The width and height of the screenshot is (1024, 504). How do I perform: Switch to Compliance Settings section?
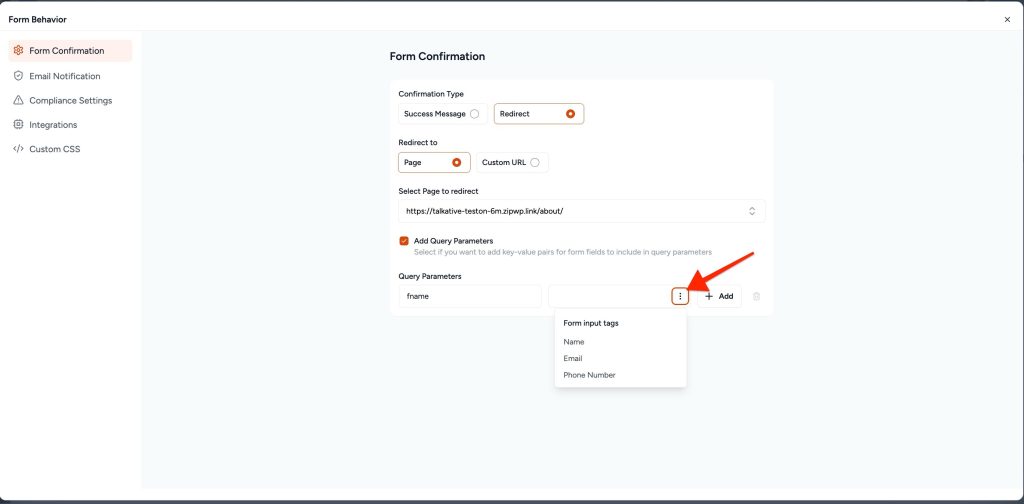[x=70, y=100]
